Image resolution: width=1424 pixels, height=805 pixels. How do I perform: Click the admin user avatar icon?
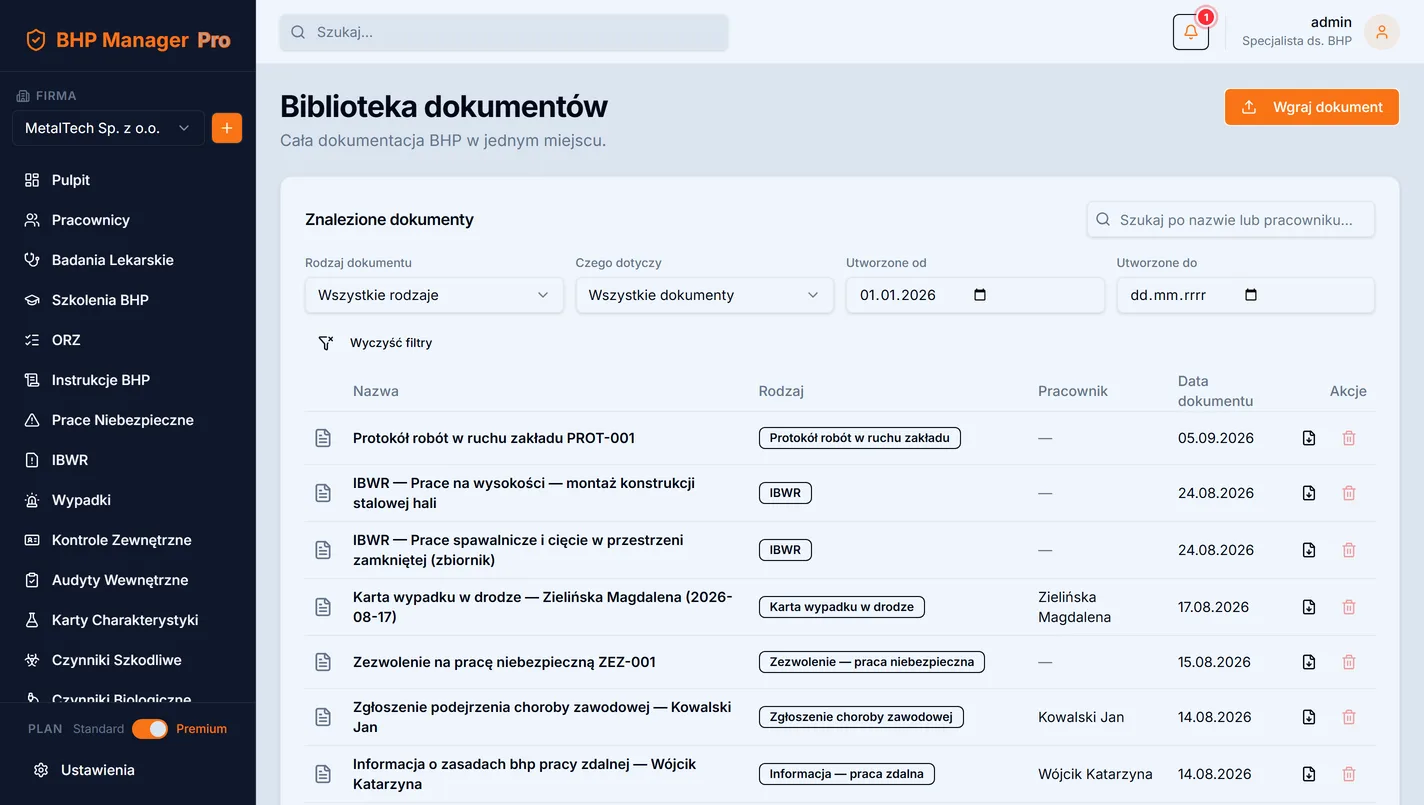click(1382, 32)
